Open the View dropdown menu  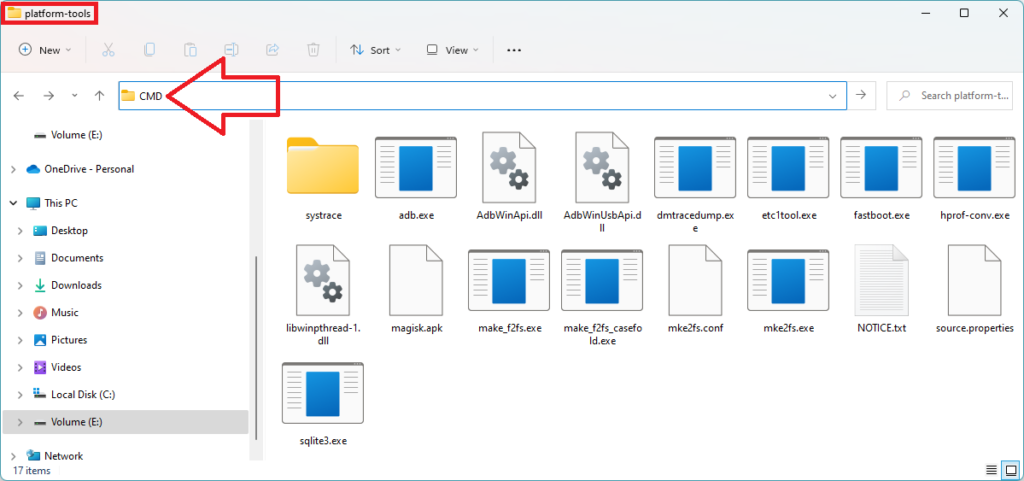coord(452,50)
